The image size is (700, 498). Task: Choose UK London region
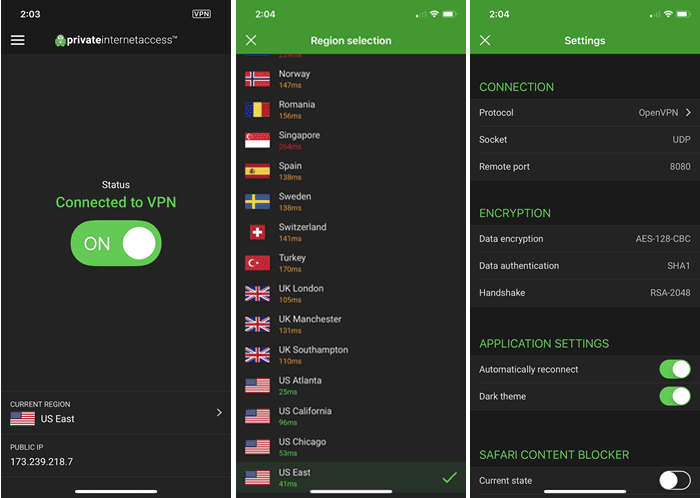[351, 294]
